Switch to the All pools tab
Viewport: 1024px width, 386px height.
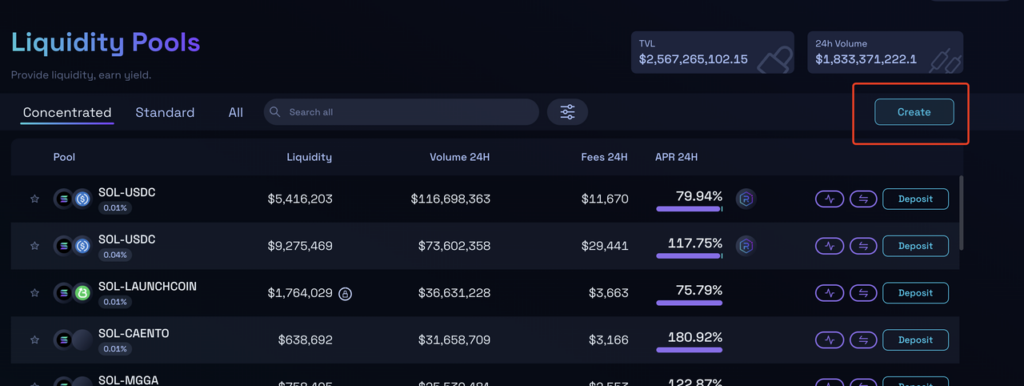point(236,112)
